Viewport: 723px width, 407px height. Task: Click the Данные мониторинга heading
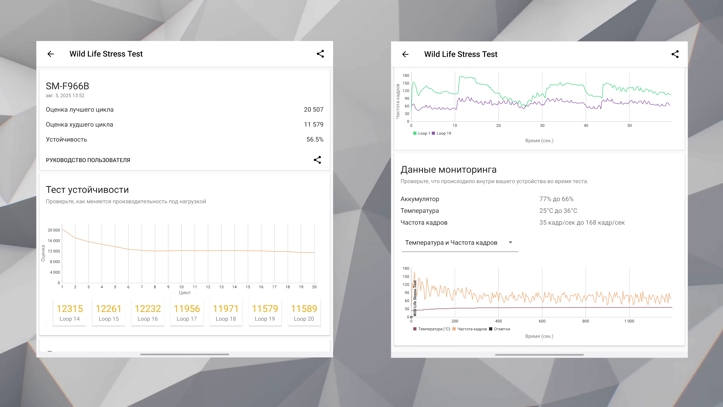pyautogui.click(x=448, y=170)
